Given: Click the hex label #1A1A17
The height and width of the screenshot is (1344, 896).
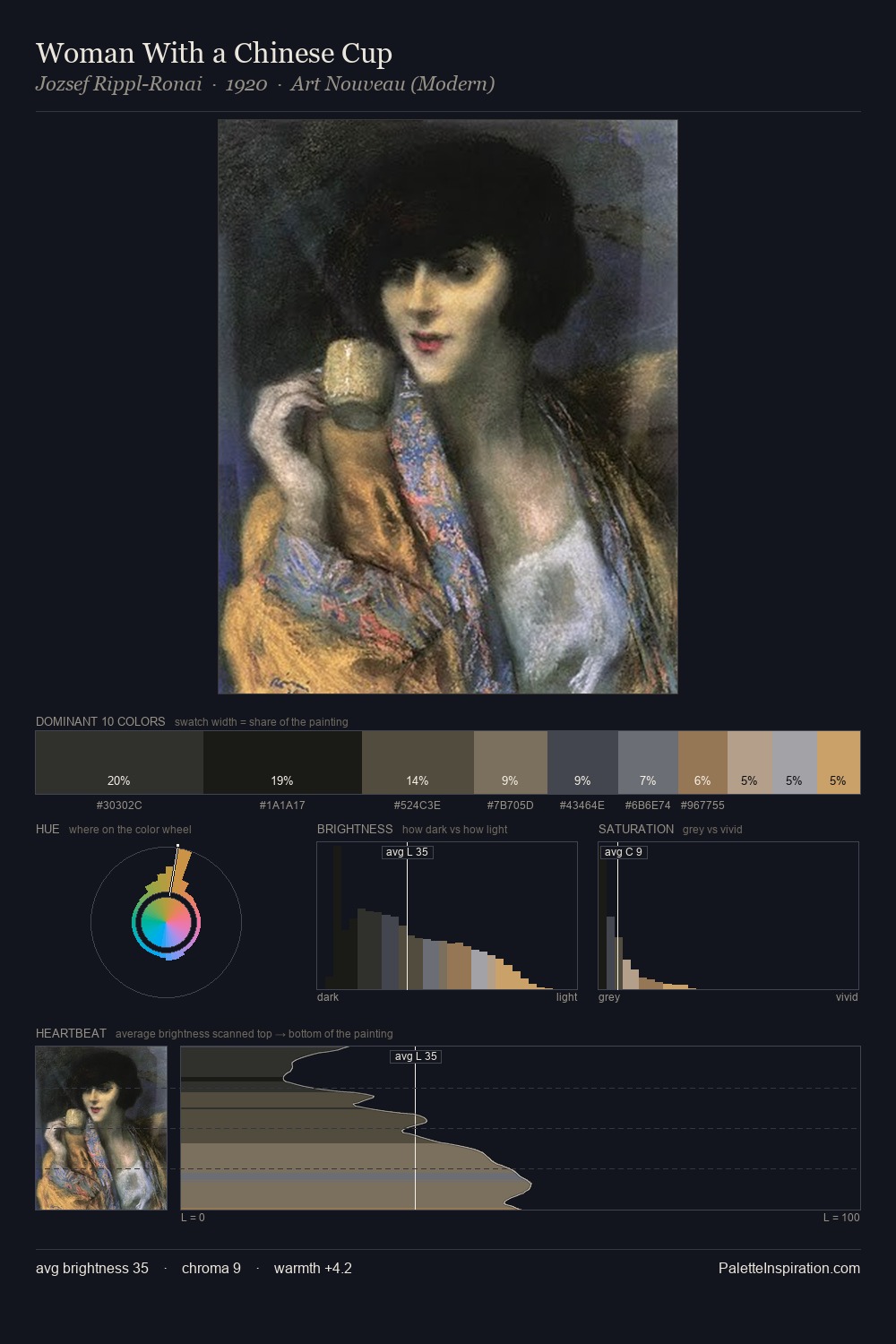Looking at the screenshot, I should [282, 806].
